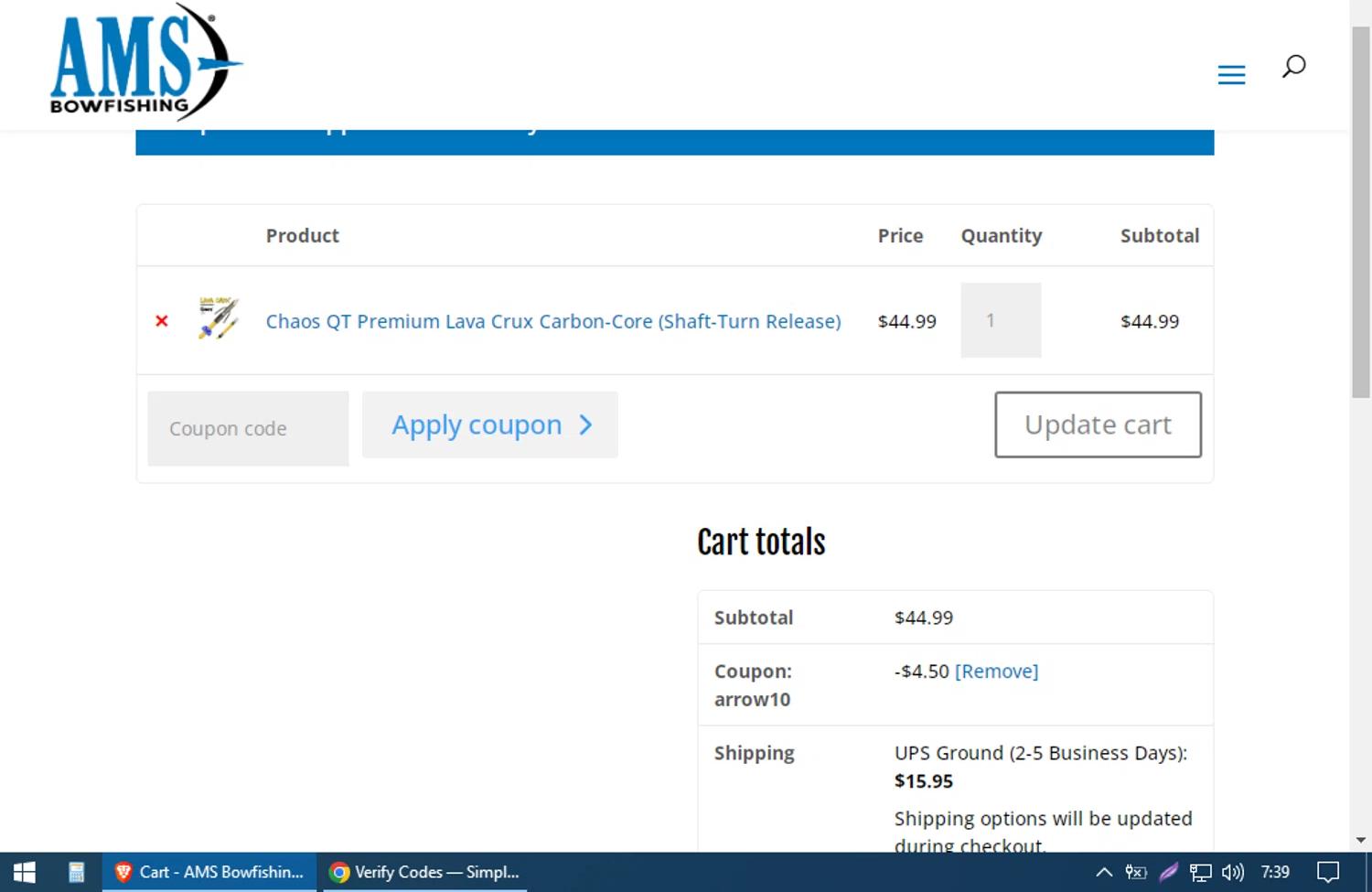Click the taskbar clock showing 7:39
The height and width of the screenshot is (892, 1372).
tap(1275, 872)
